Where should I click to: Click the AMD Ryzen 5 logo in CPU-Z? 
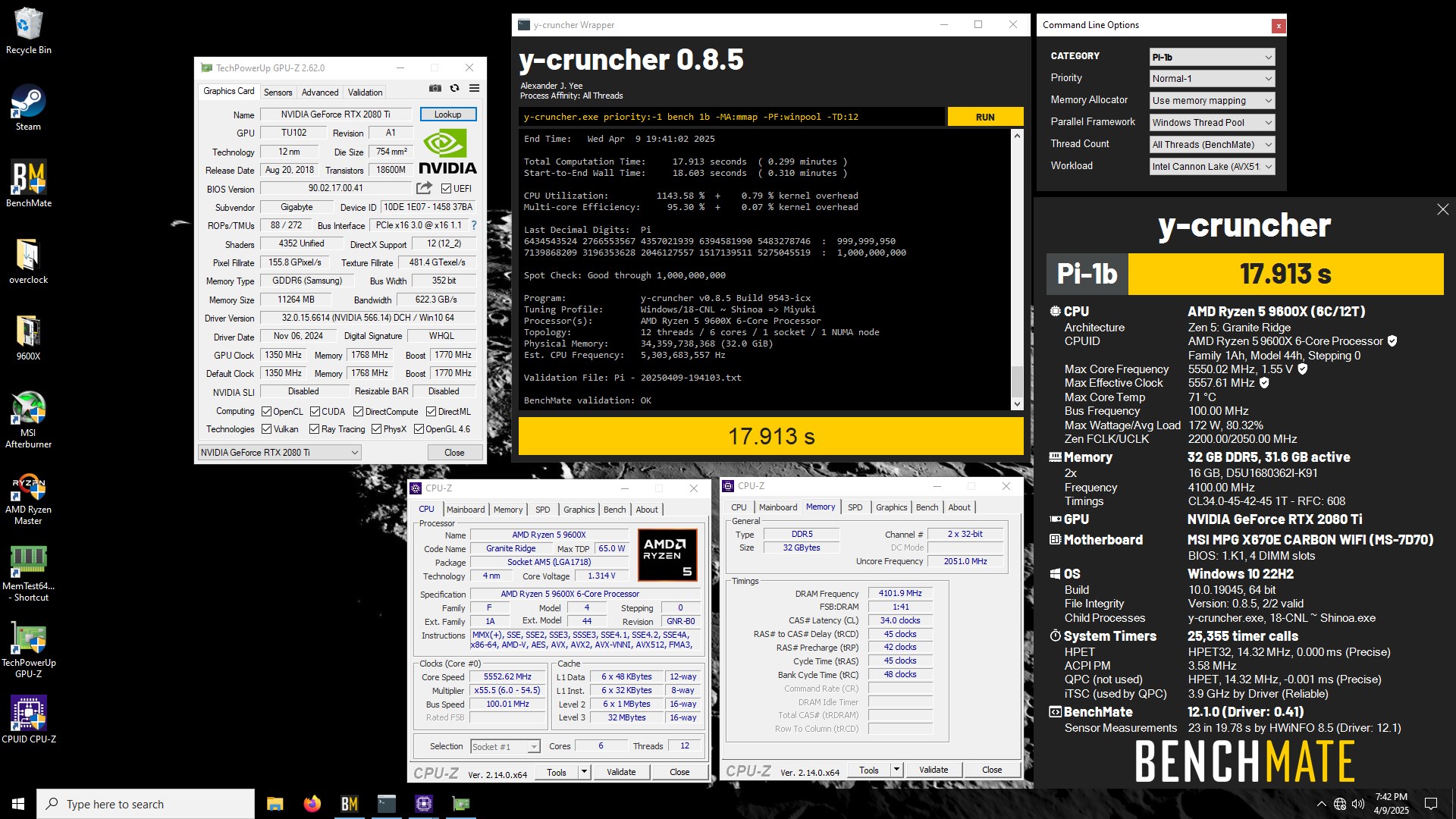click(667, 556)
